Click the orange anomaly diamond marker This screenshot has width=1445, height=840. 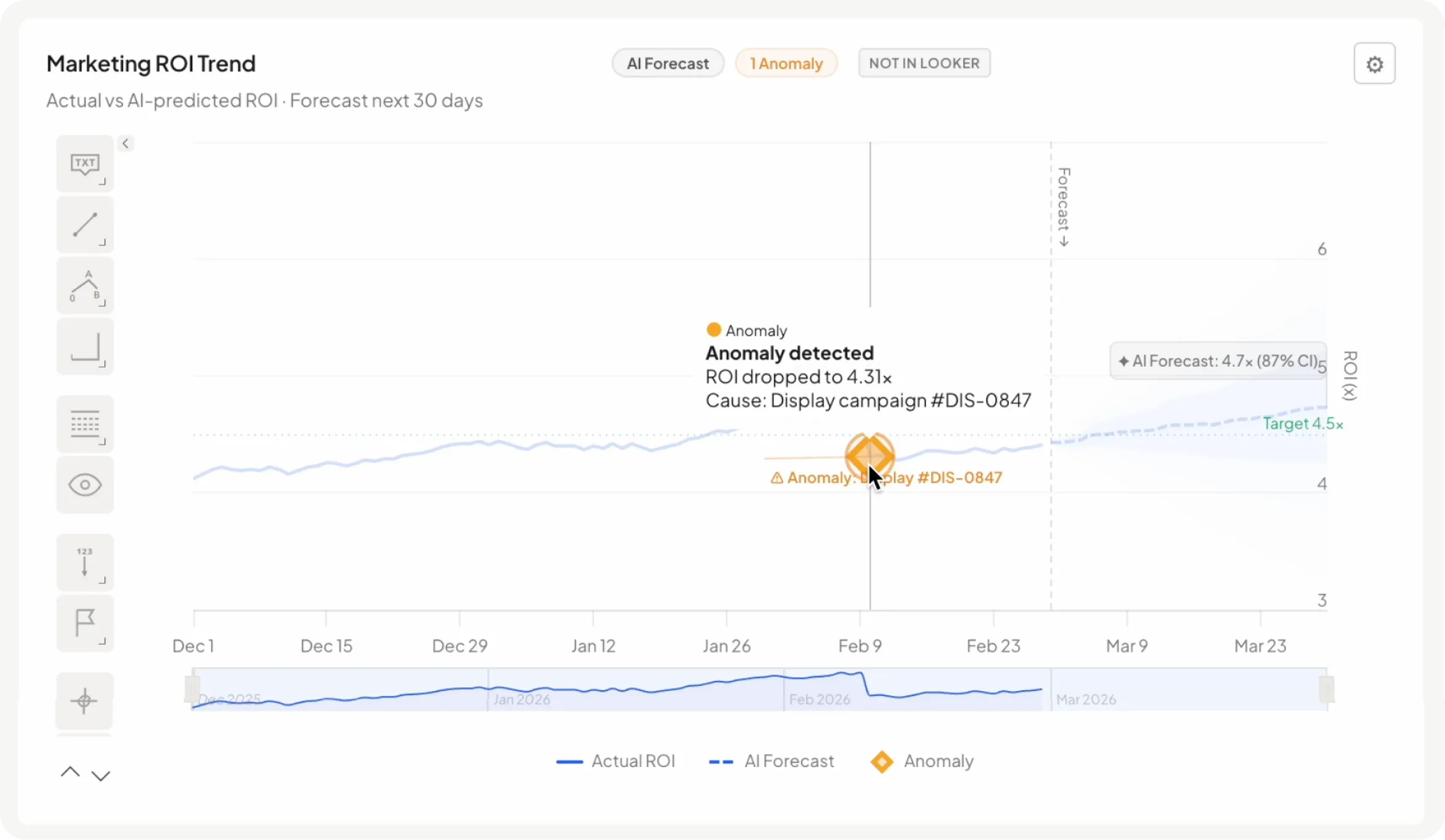870,456
